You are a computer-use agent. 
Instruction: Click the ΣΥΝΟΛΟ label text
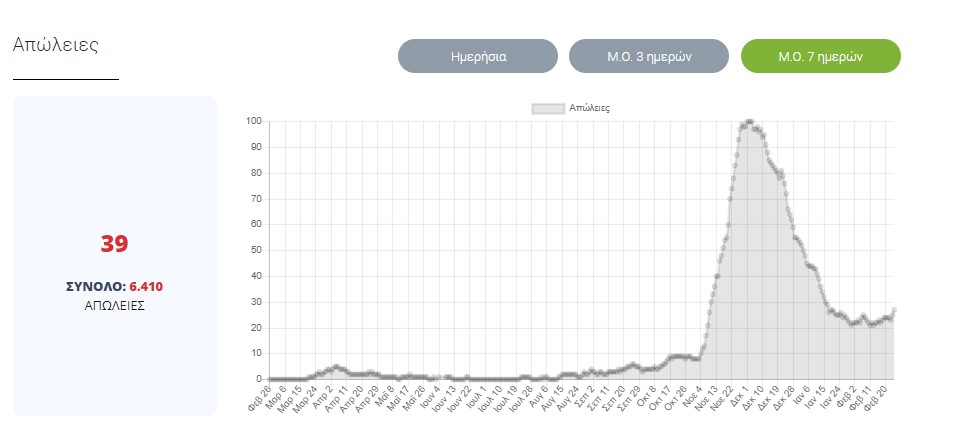click(x=95, y=287)
